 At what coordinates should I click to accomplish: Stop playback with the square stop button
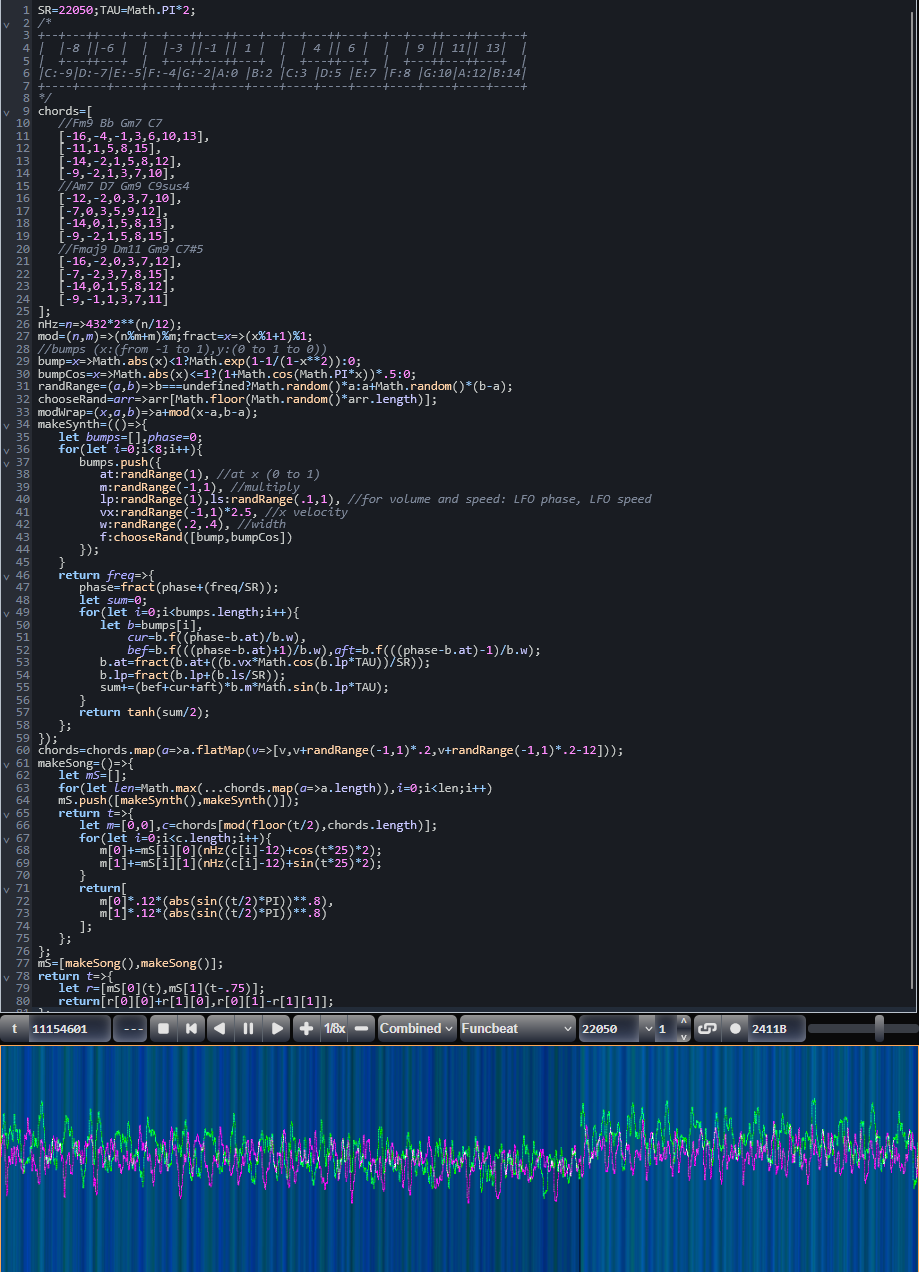163,1028
